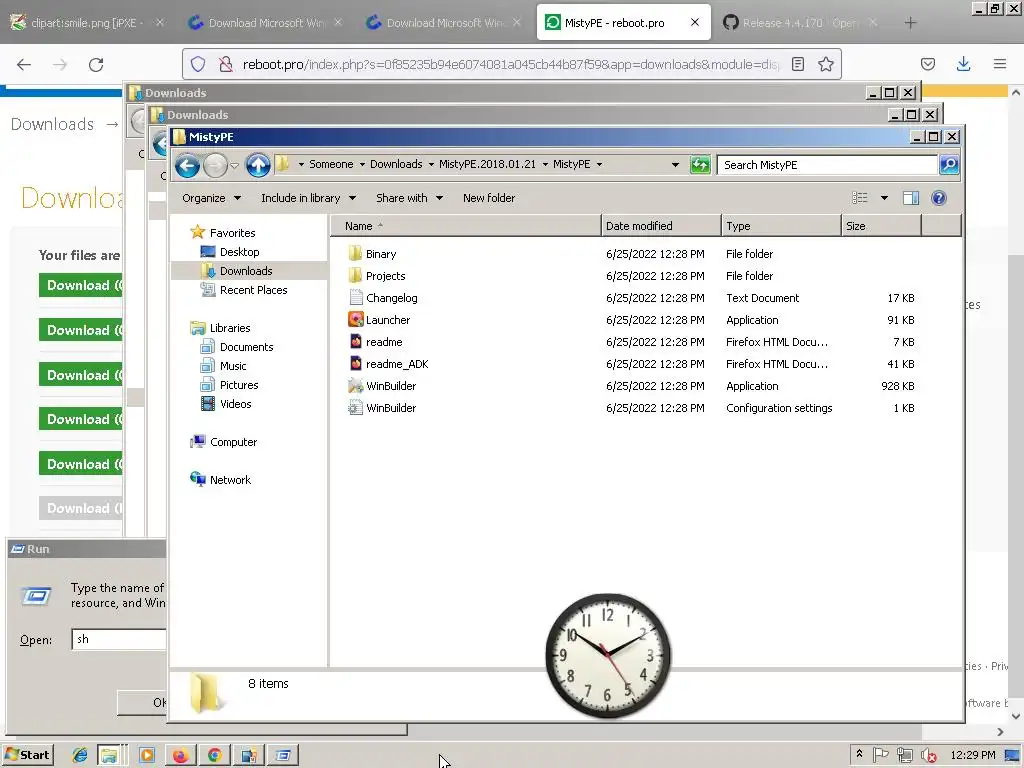The width and height of the screenshot is (1024, 768).
Task: Expand Include in library dropdown
Action: click(x=308, y=198)
